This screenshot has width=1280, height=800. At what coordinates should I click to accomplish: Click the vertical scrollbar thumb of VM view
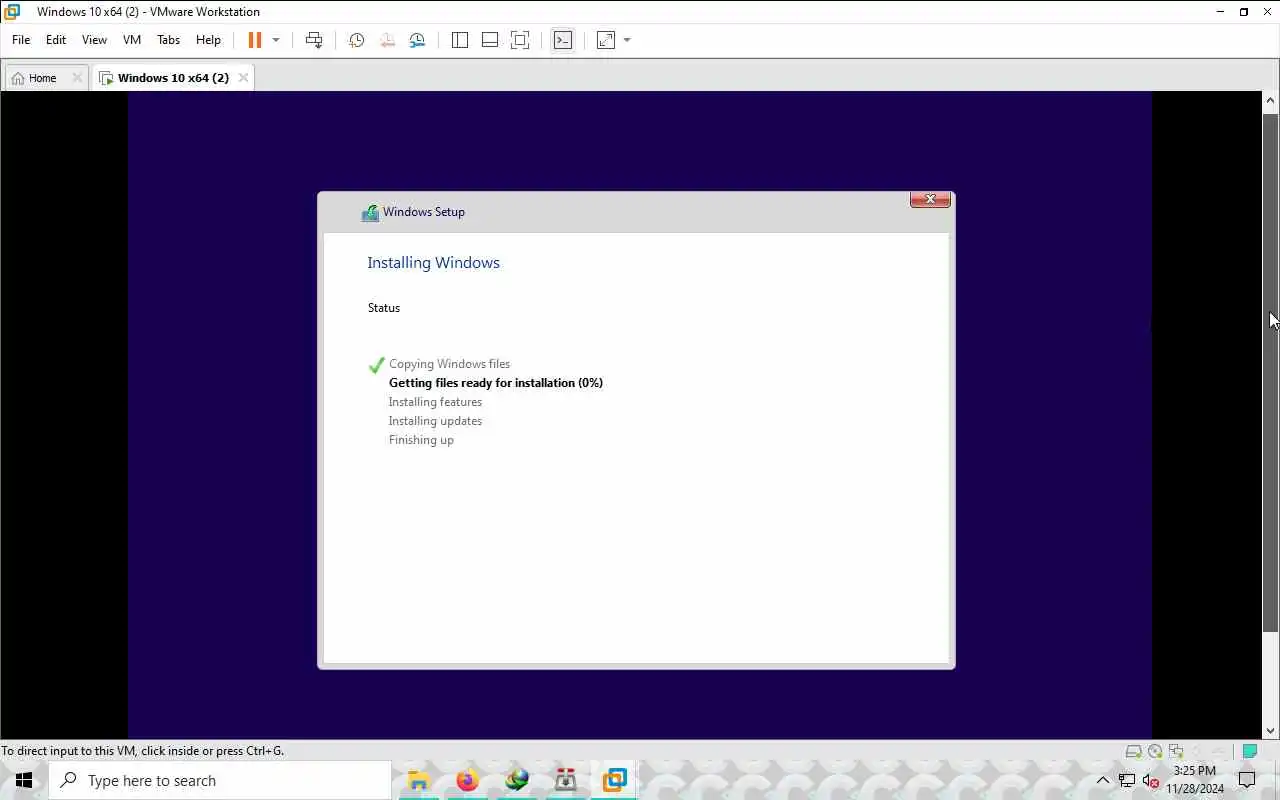[x=1270, y=372]
